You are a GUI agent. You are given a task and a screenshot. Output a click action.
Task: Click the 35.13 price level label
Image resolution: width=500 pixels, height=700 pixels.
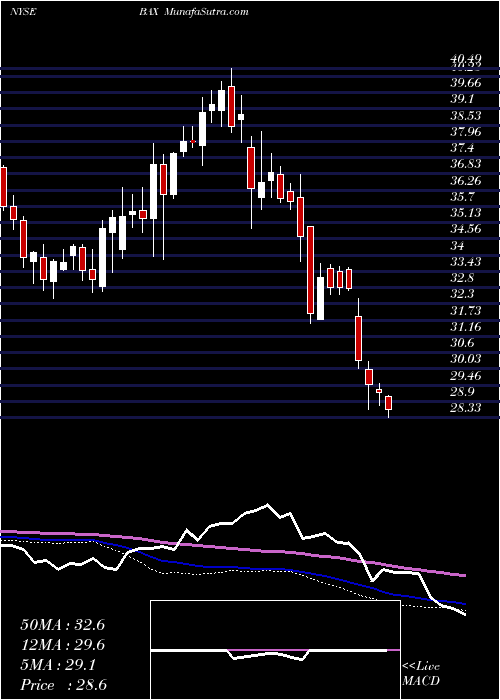pyautogui.click(x=466, y=212)
